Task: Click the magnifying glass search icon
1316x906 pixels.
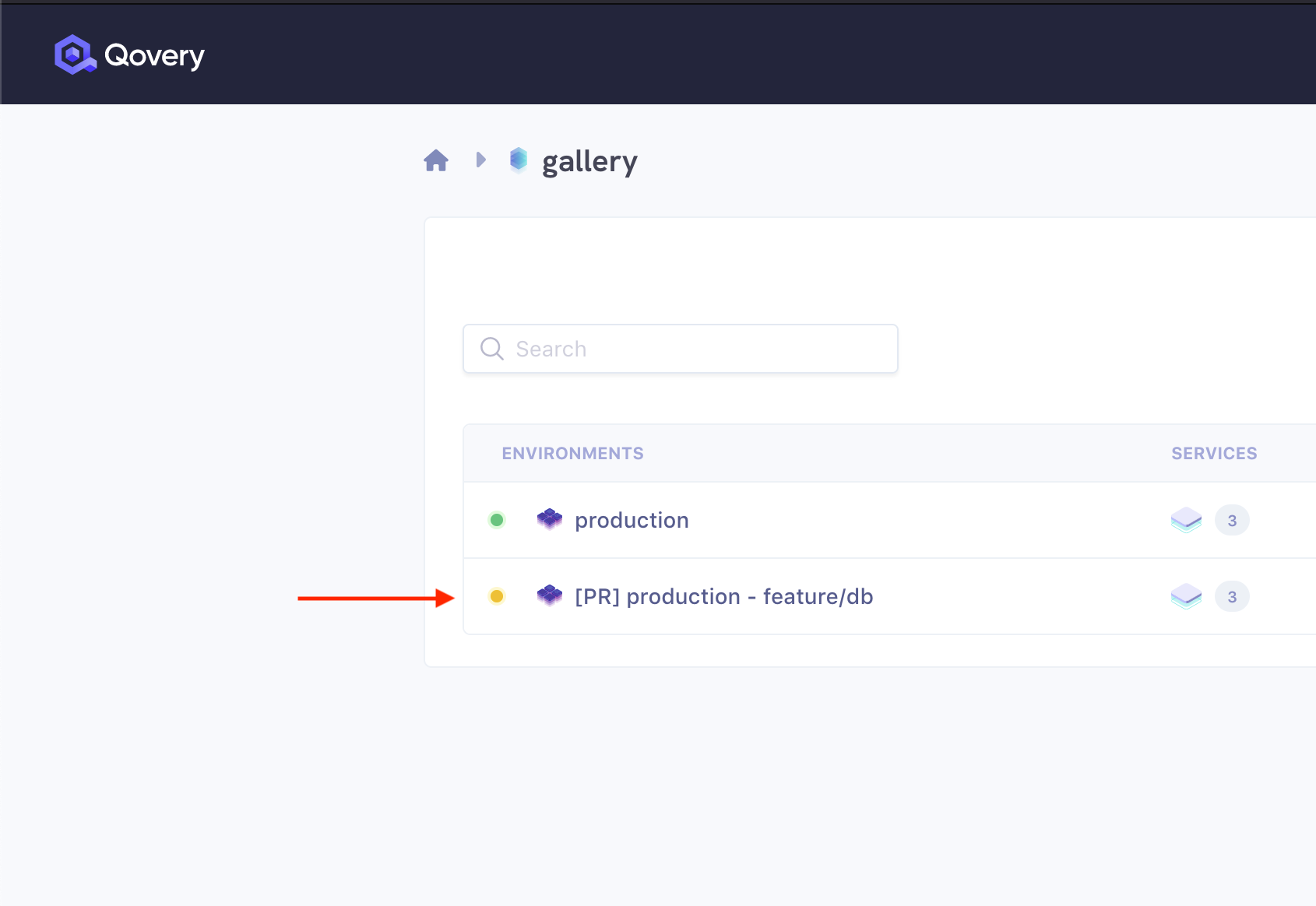Action: [x=491, y=349]
